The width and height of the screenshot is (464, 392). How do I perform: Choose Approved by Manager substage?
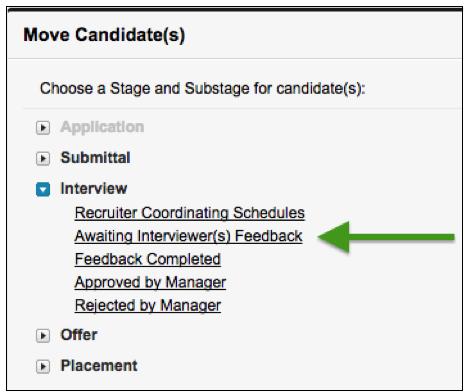150,283
